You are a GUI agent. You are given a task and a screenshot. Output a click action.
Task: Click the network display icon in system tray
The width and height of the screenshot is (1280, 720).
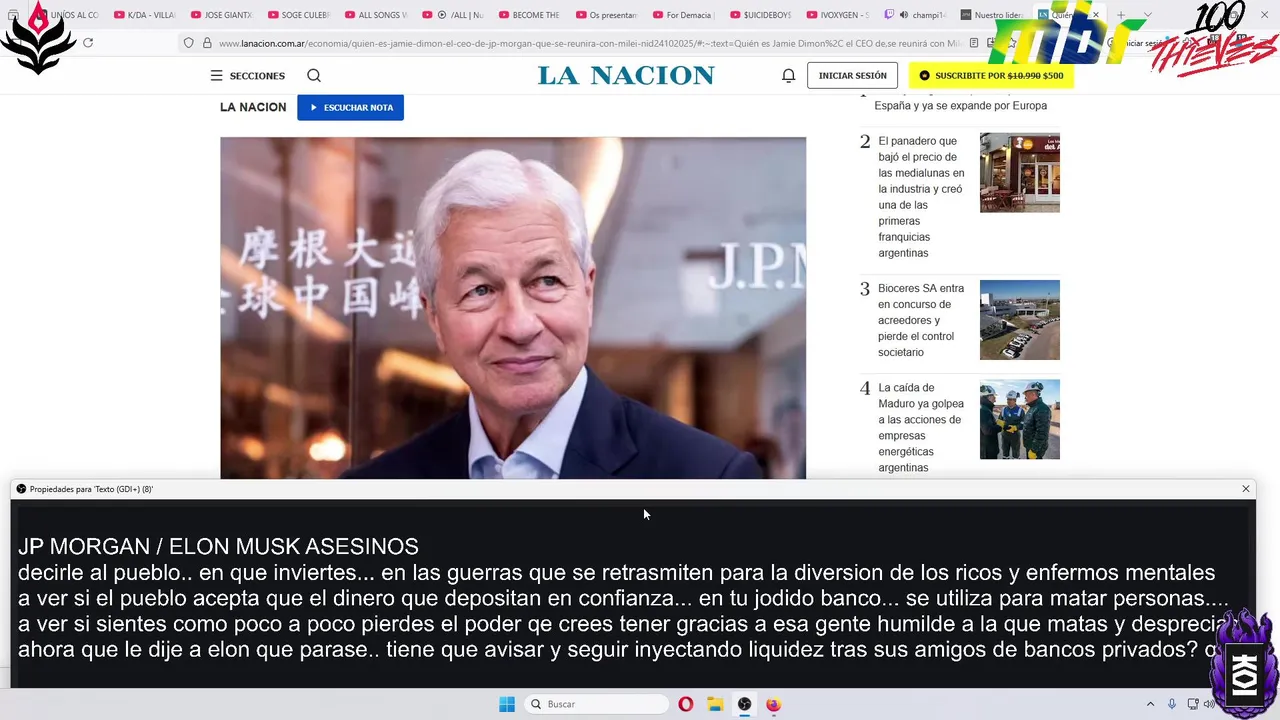click(x=1193, y=704)
